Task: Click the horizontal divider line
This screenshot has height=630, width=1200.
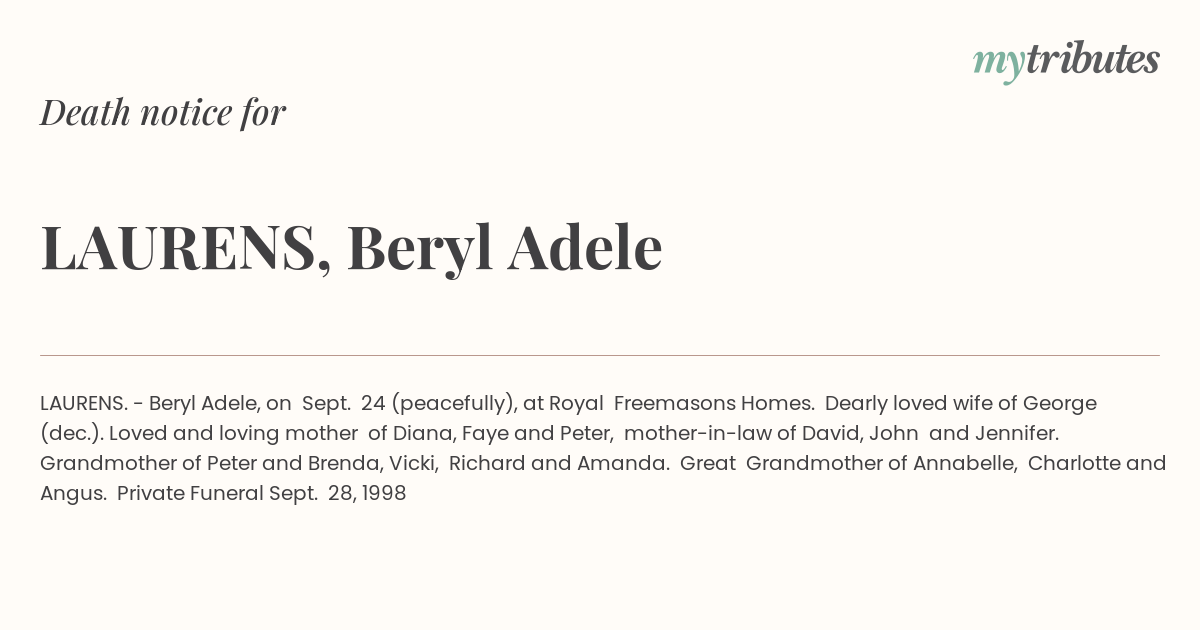Action: 600,355
